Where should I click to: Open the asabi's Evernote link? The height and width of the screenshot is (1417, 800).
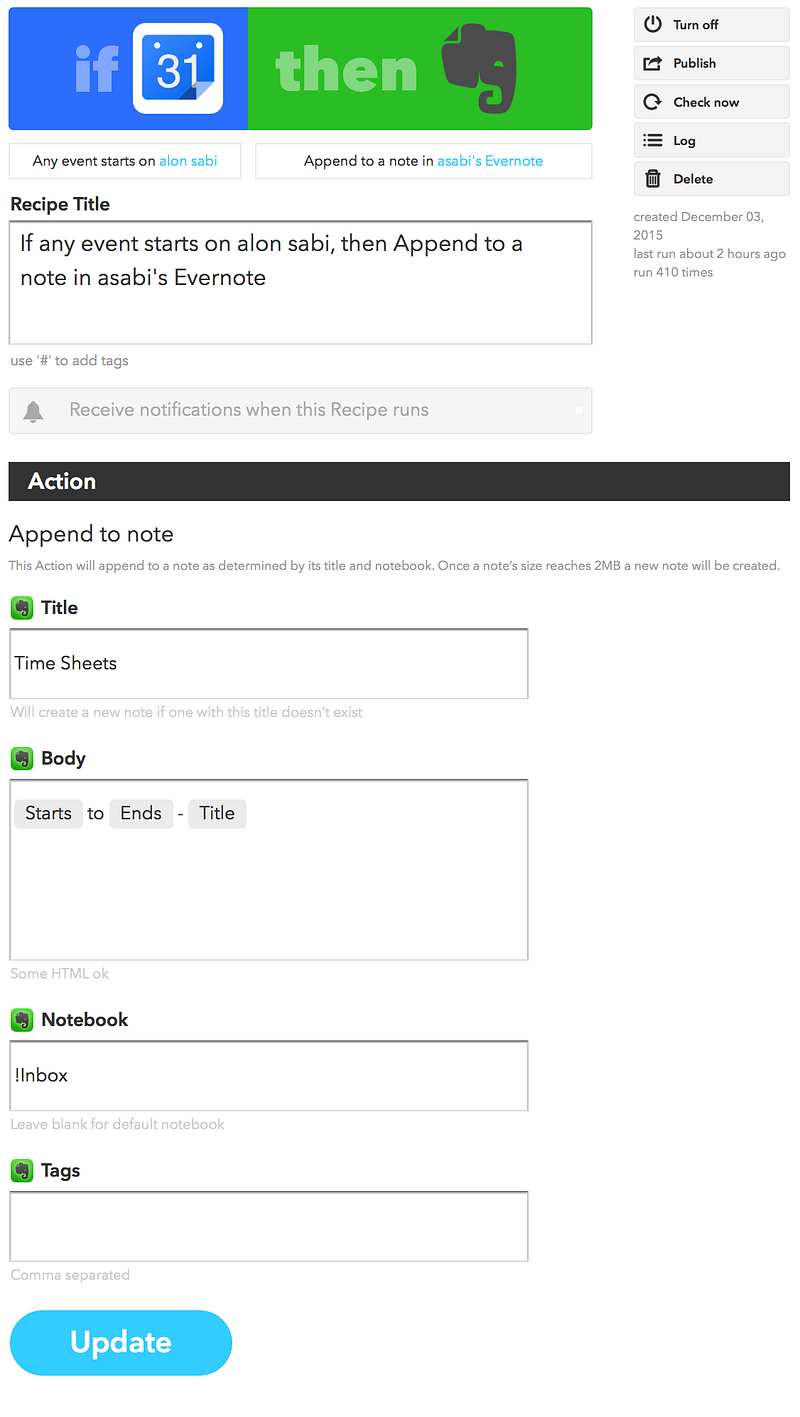[x=490, y=160]
